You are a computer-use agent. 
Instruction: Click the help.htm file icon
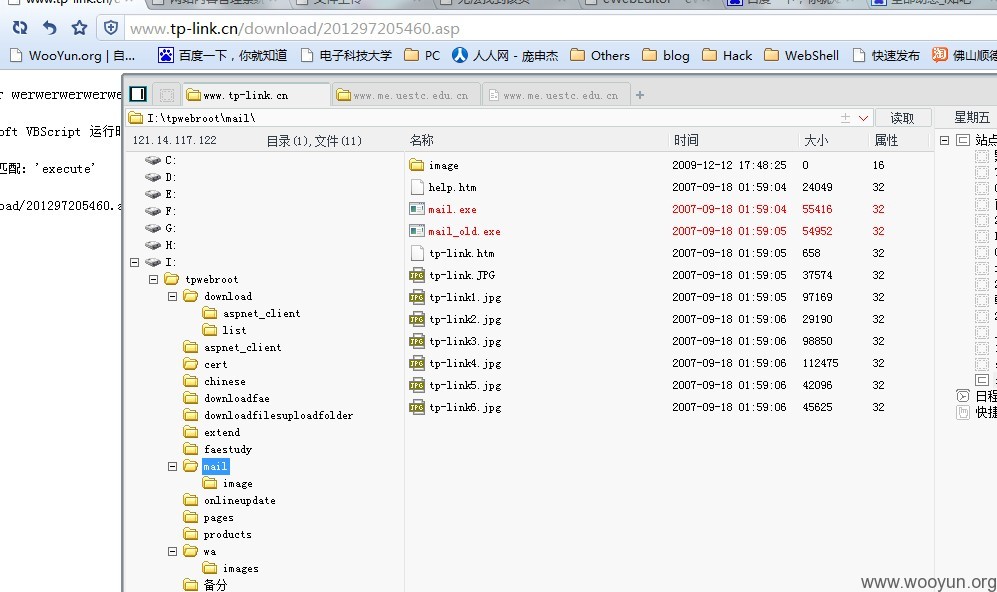(x=417, y=187)
